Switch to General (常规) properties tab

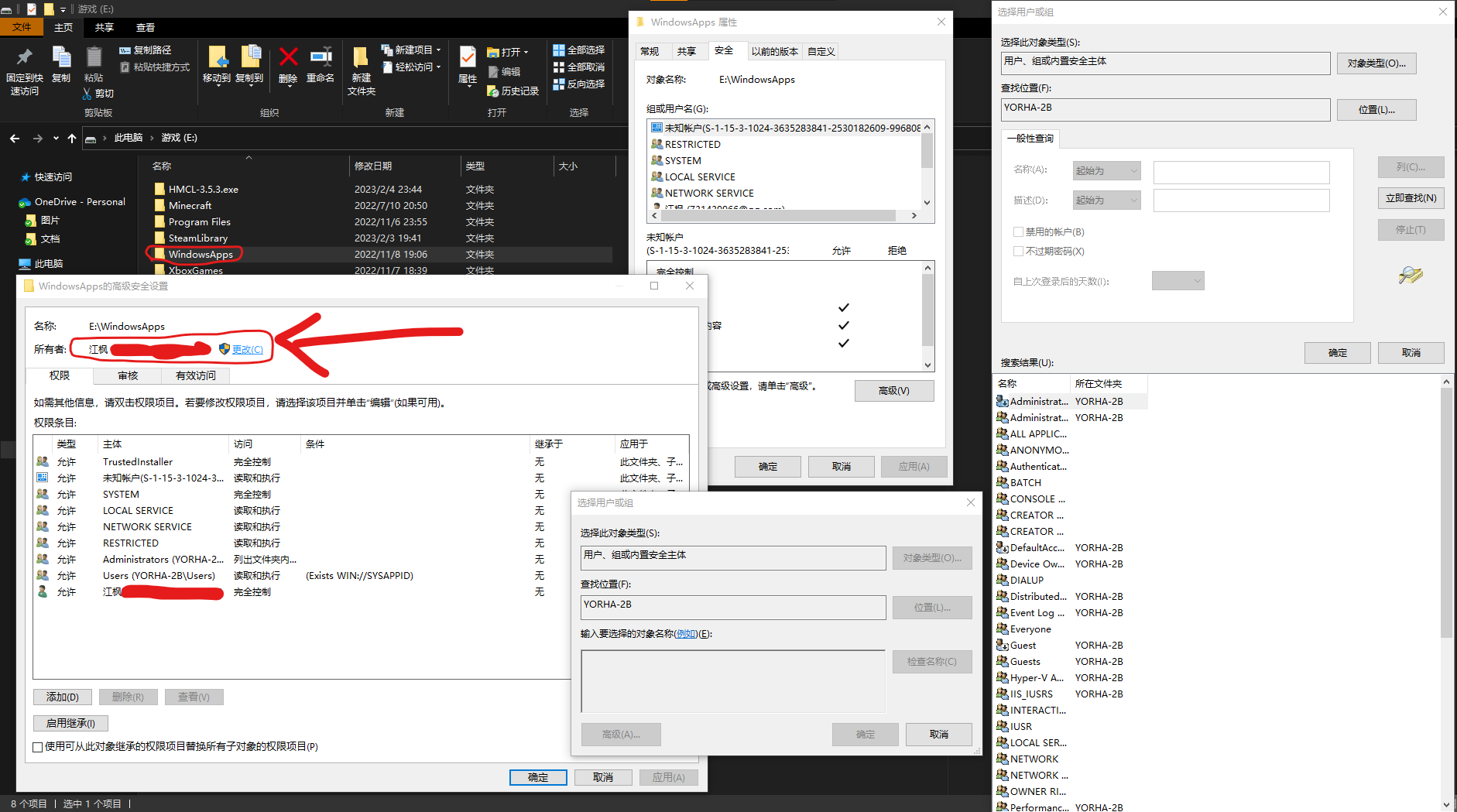coord(650,51)
